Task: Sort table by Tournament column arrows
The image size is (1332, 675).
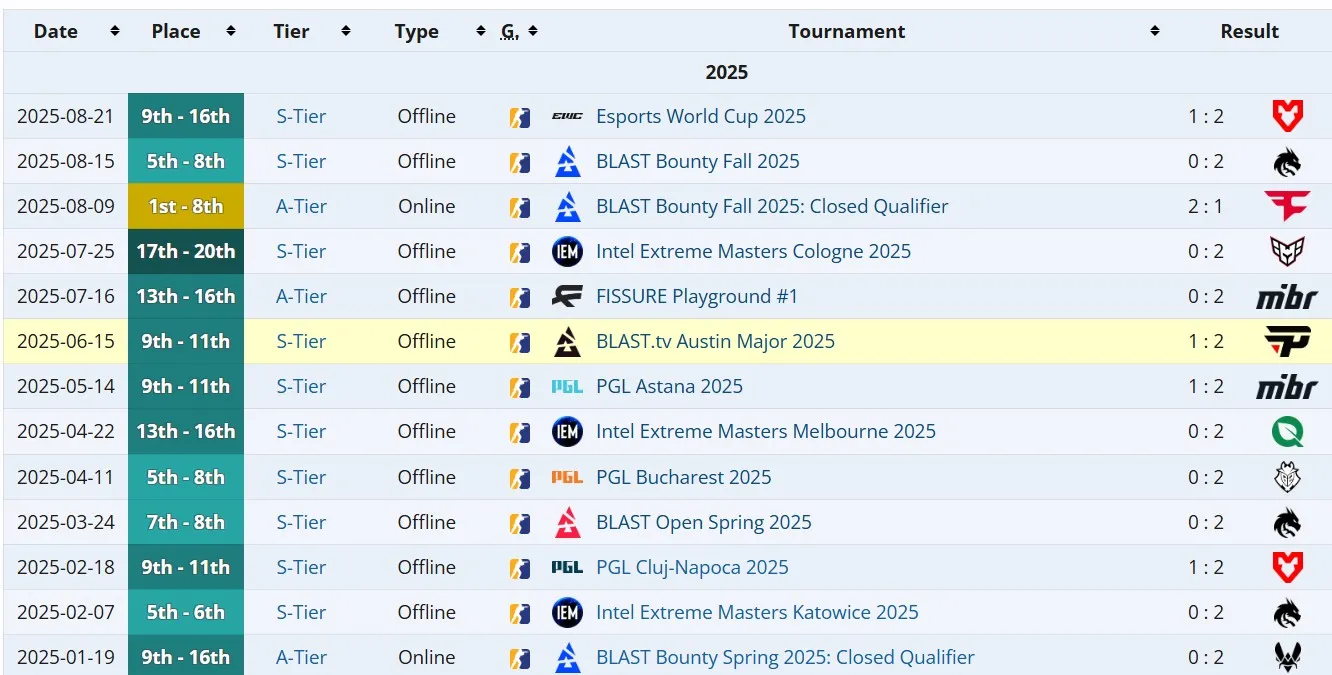Action: [x=1155, y=31]
